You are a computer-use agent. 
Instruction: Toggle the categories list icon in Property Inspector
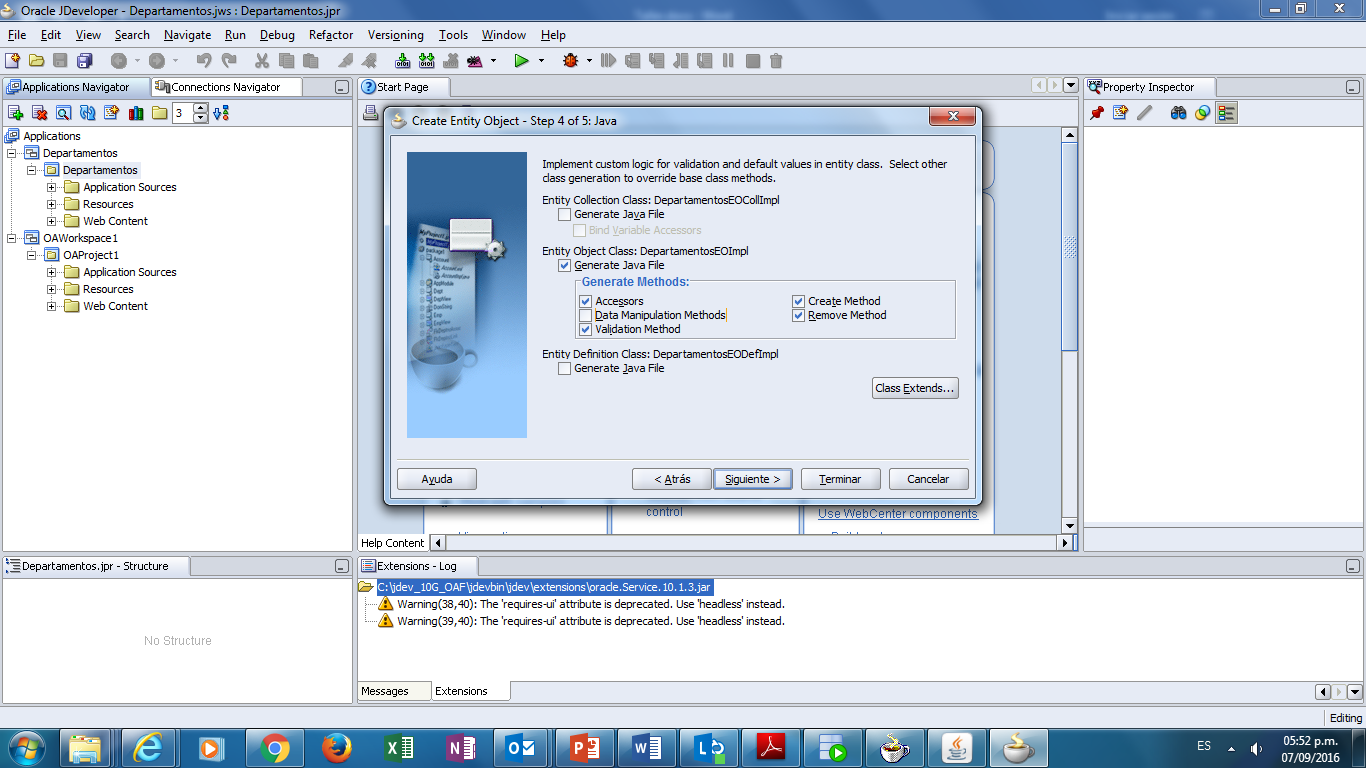(1227, 113)
